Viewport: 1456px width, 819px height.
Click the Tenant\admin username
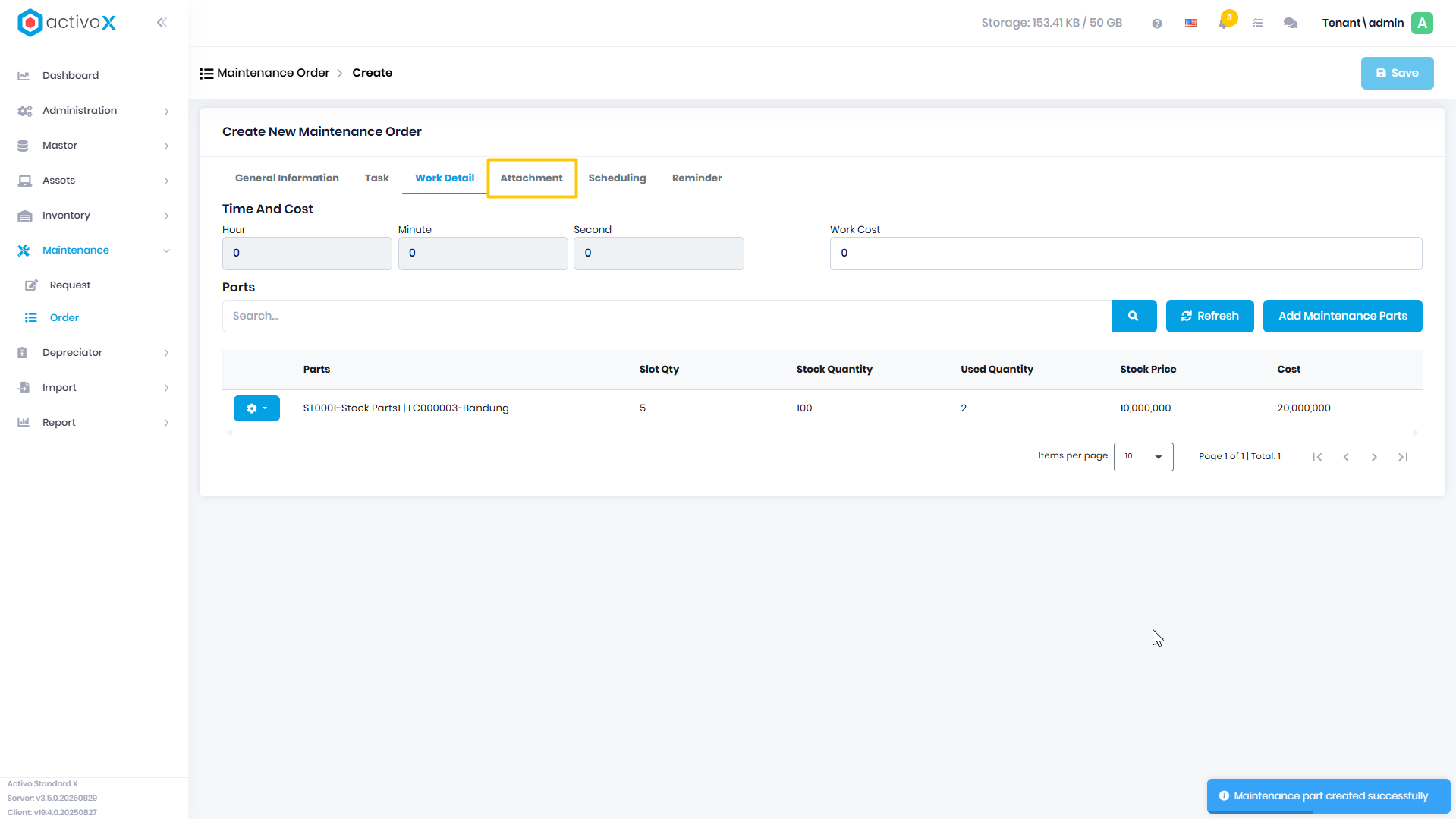coord(1363,24)
